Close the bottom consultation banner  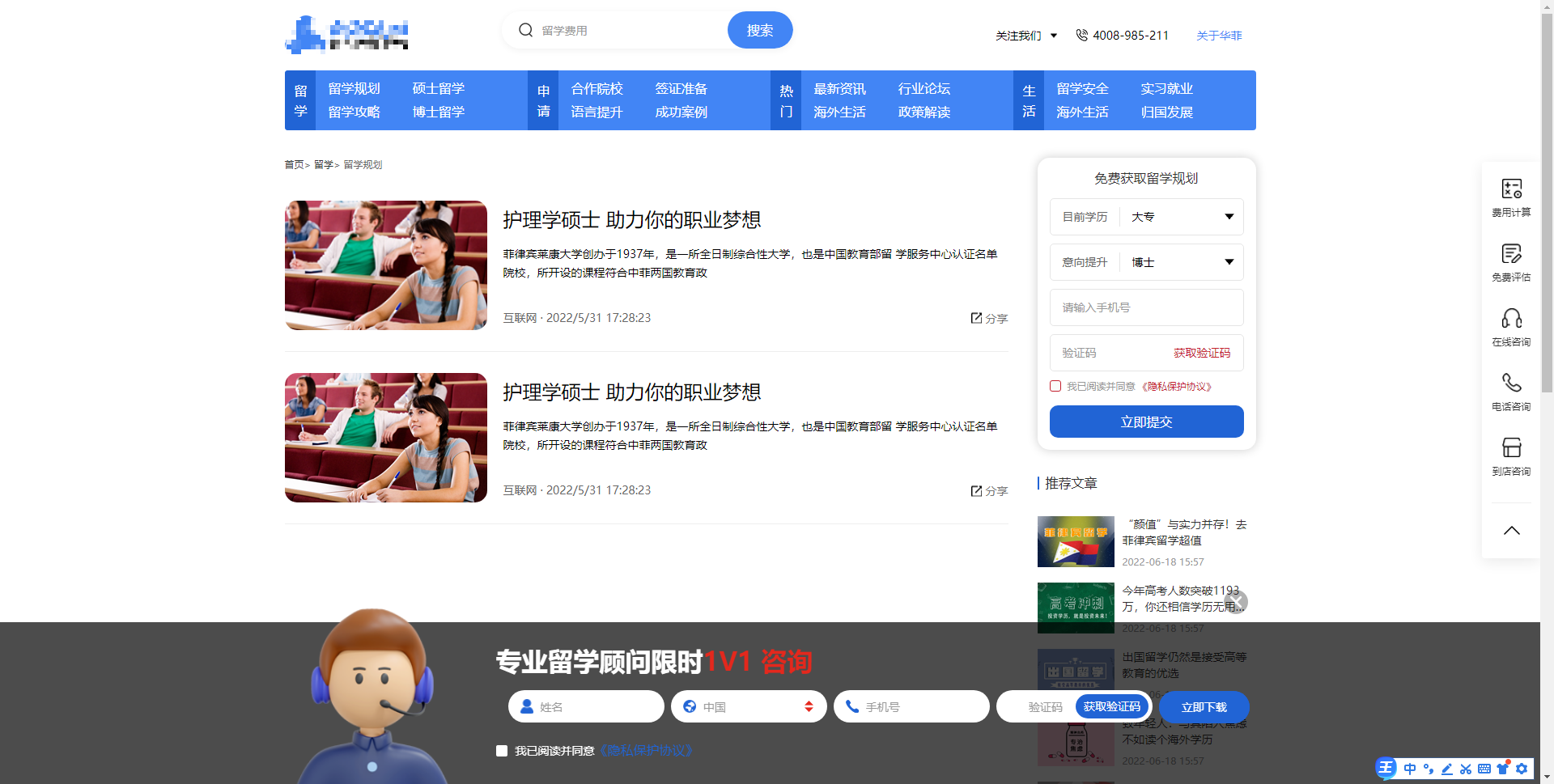click(x=1236, y=601)
